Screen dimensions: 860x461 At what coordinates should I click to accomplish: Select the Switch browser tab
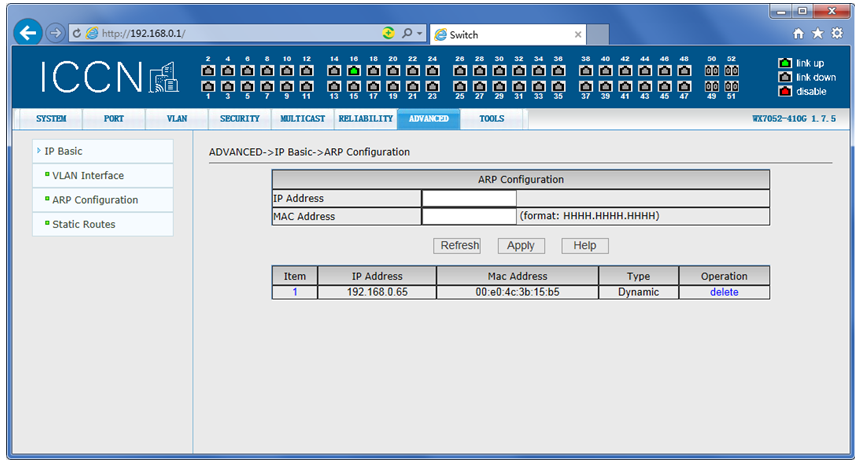[508, 35]
